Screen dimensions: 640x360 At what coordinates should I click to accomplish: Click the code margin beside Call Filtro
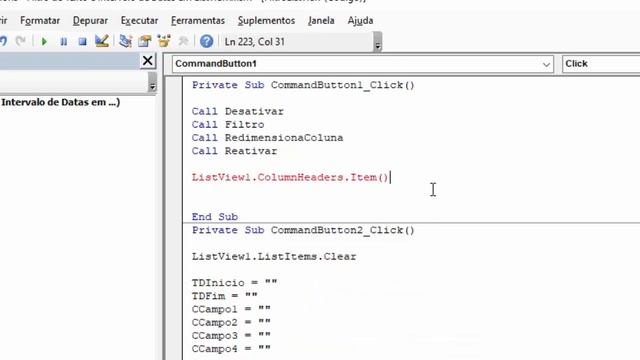tap(174, 124)
